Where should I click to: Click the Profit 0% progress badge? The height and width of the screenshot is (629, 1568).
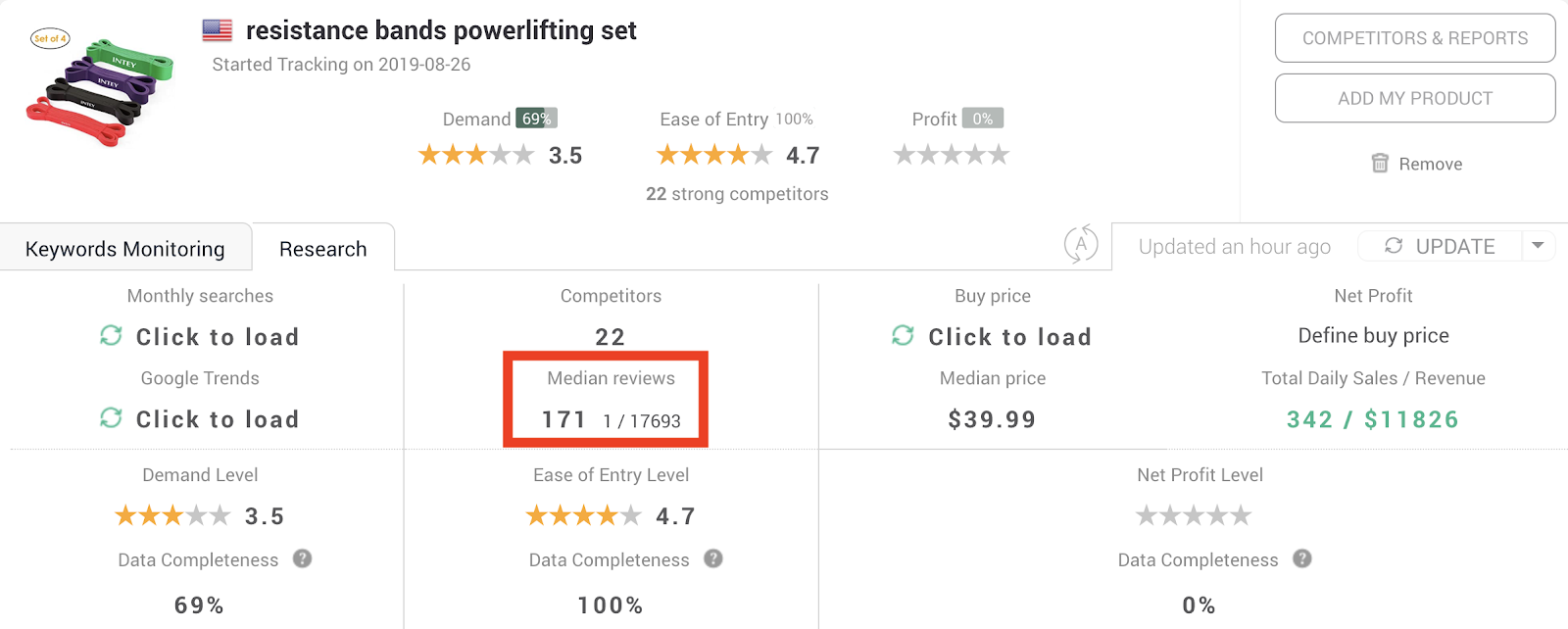pos(982,119)
